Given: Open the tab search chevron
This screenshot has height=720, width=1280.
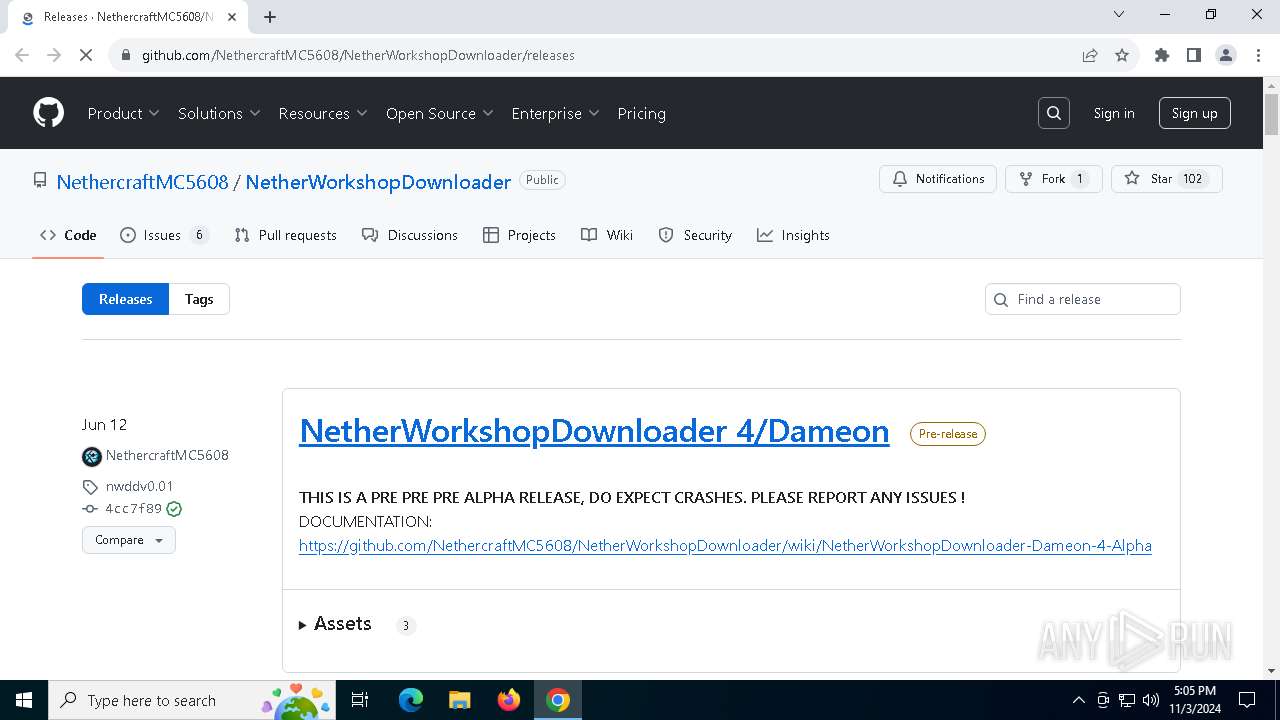Looking at the screenshot, I should tap(1119, 14).
